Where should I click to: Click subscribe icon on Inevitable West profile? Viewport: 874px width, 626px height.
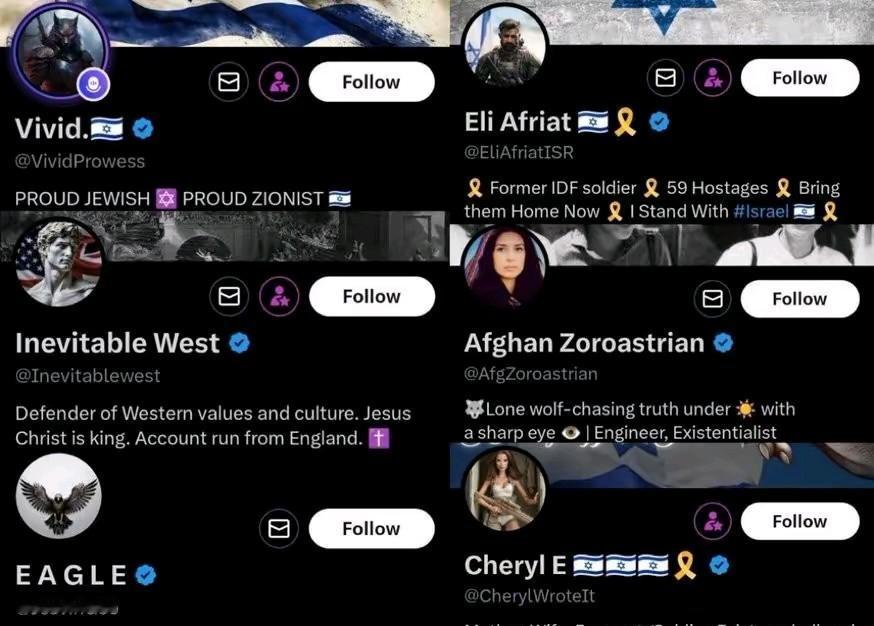click(279, 296)
